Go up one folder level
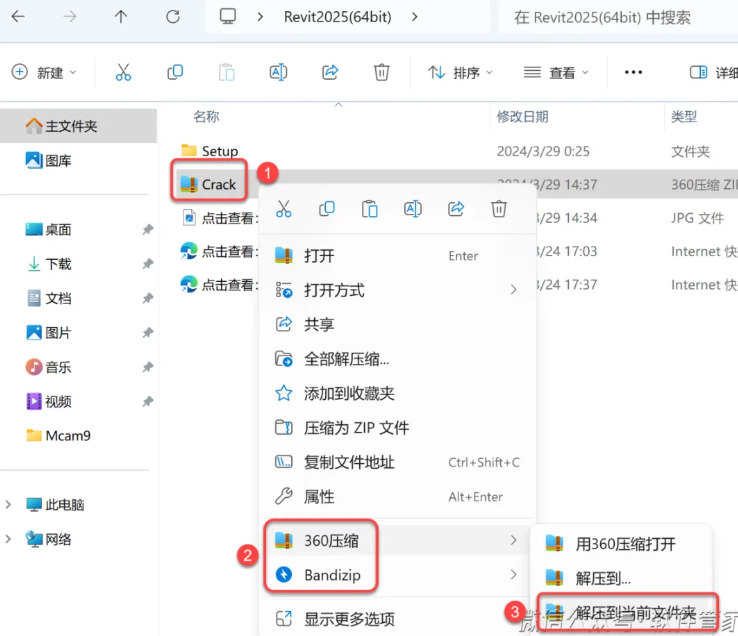Screen dimensions: 738x636 point(121,17)
